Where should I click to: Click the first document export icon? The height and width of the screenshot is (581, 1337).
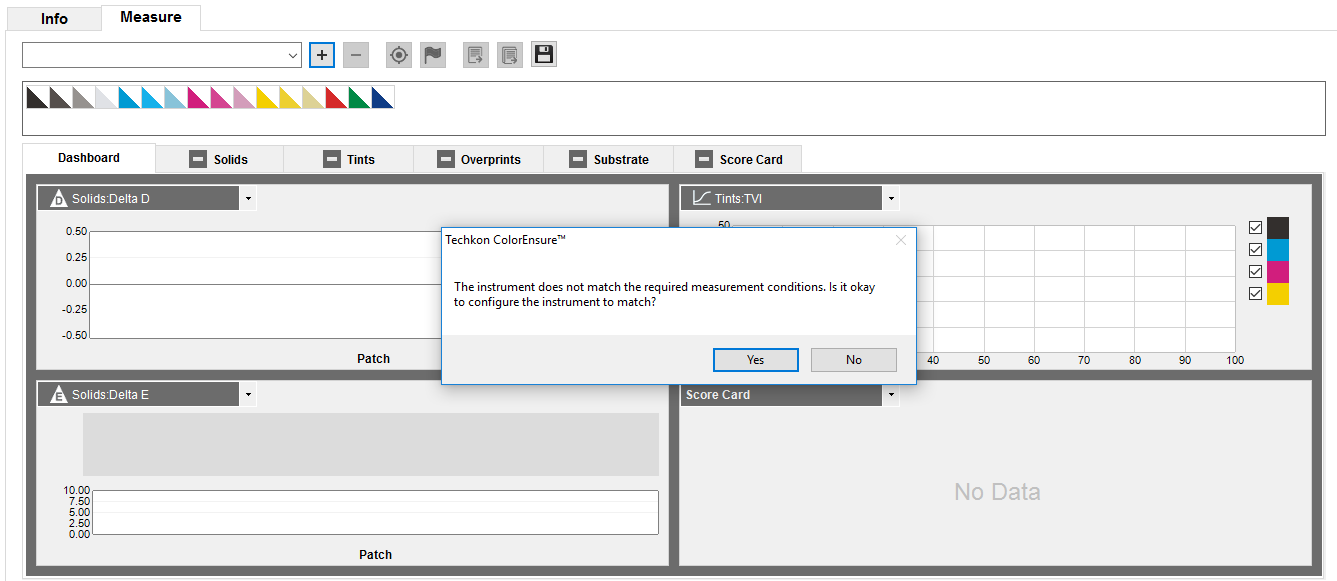(x=476, y=55)
